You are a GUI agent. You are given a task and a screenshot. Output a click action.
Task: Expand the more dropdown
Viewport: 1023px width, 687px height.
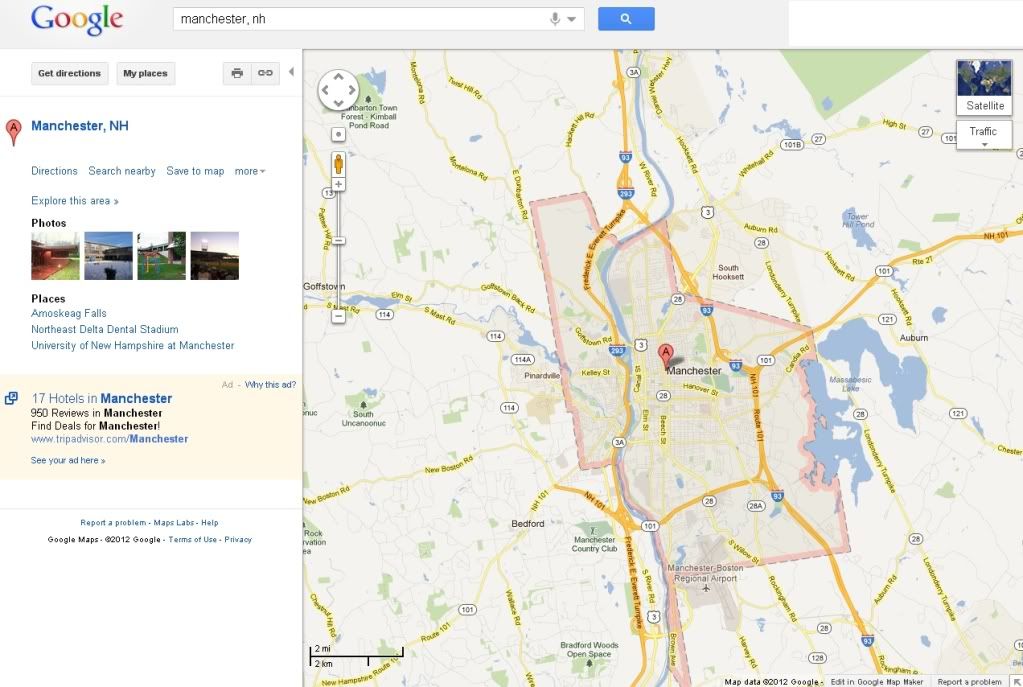(250, 171)
